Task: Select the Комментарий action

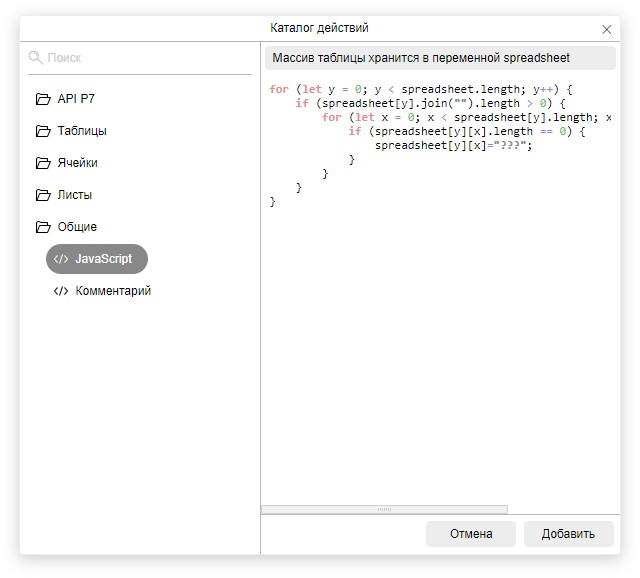Action: [x=113, y=291]
